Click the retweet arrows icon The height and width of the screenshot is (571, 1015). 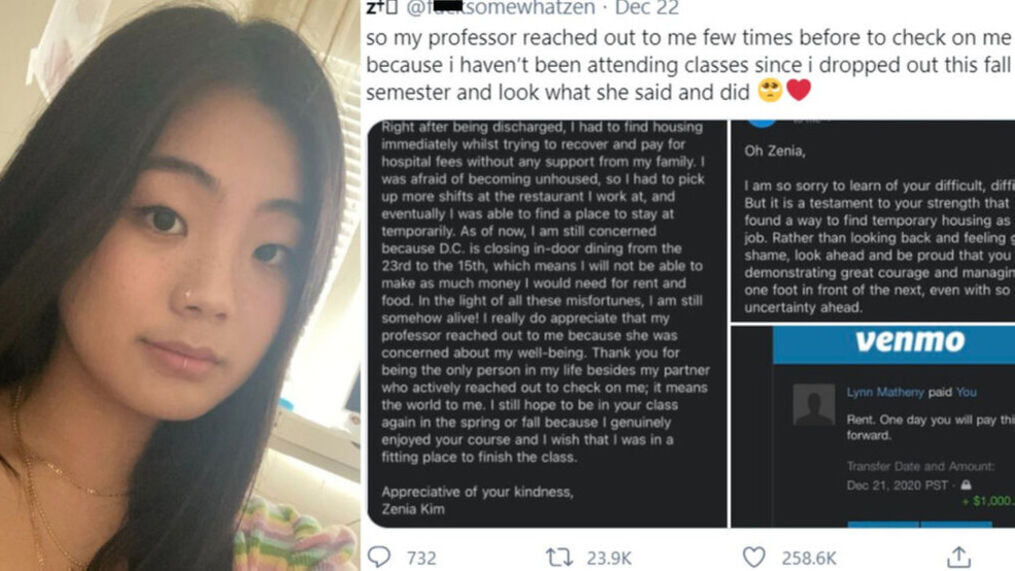click(559, 557)
